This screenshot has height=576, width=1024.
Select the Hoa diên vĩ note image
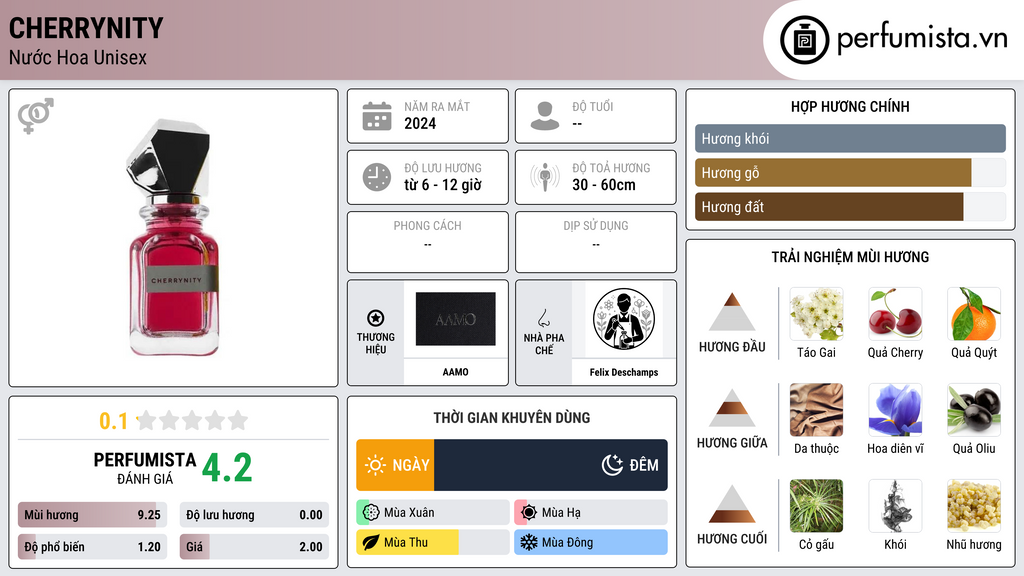[895, 410]
